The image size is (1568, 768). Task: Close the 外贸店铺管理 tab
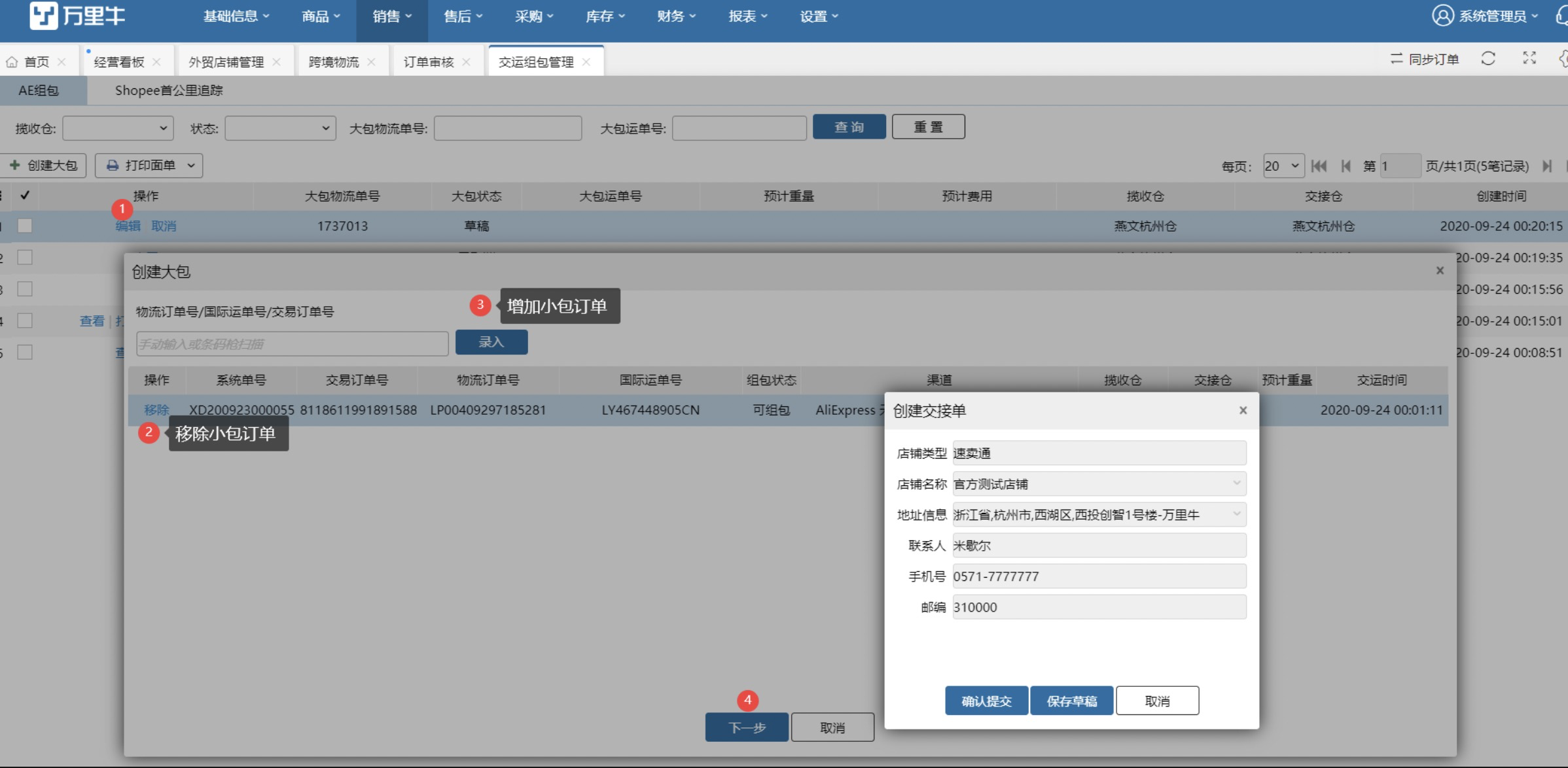coord(276,61)
